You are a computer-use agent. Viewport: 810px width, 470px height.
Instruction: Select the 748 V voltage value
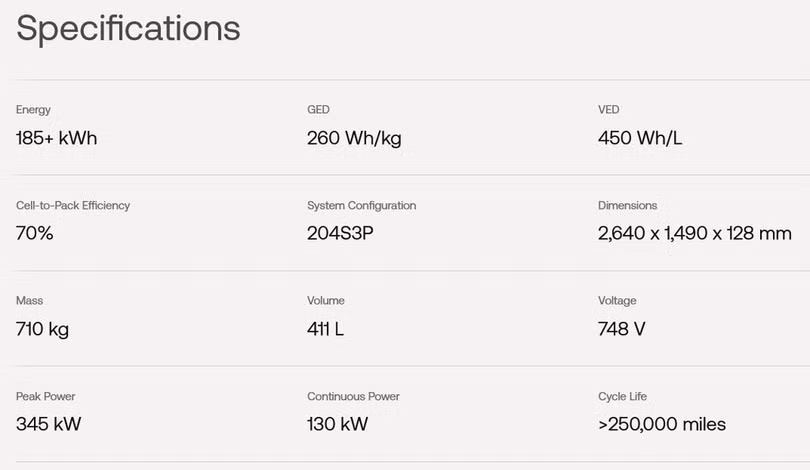[x=622, y=329]
